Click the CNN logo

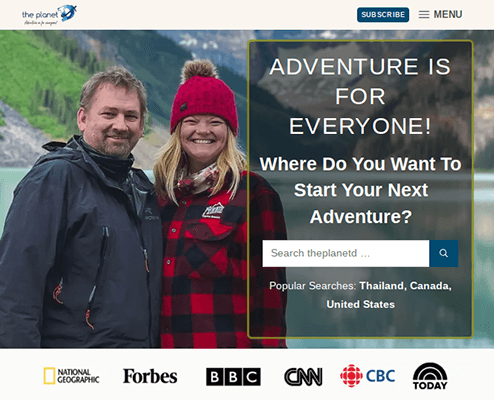pos(303,377)
